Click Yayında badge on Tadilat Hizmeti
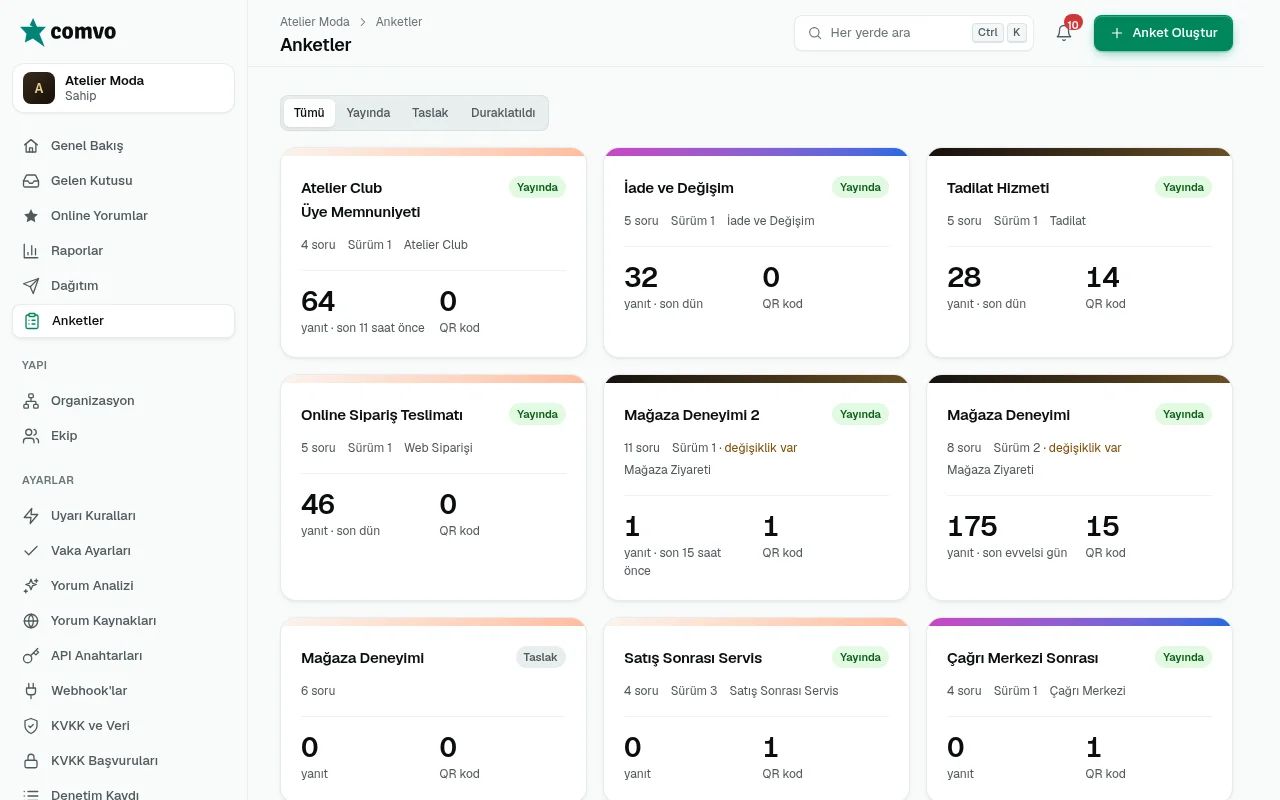The width and height of the screenshot is (1280, 800). 1183,187
